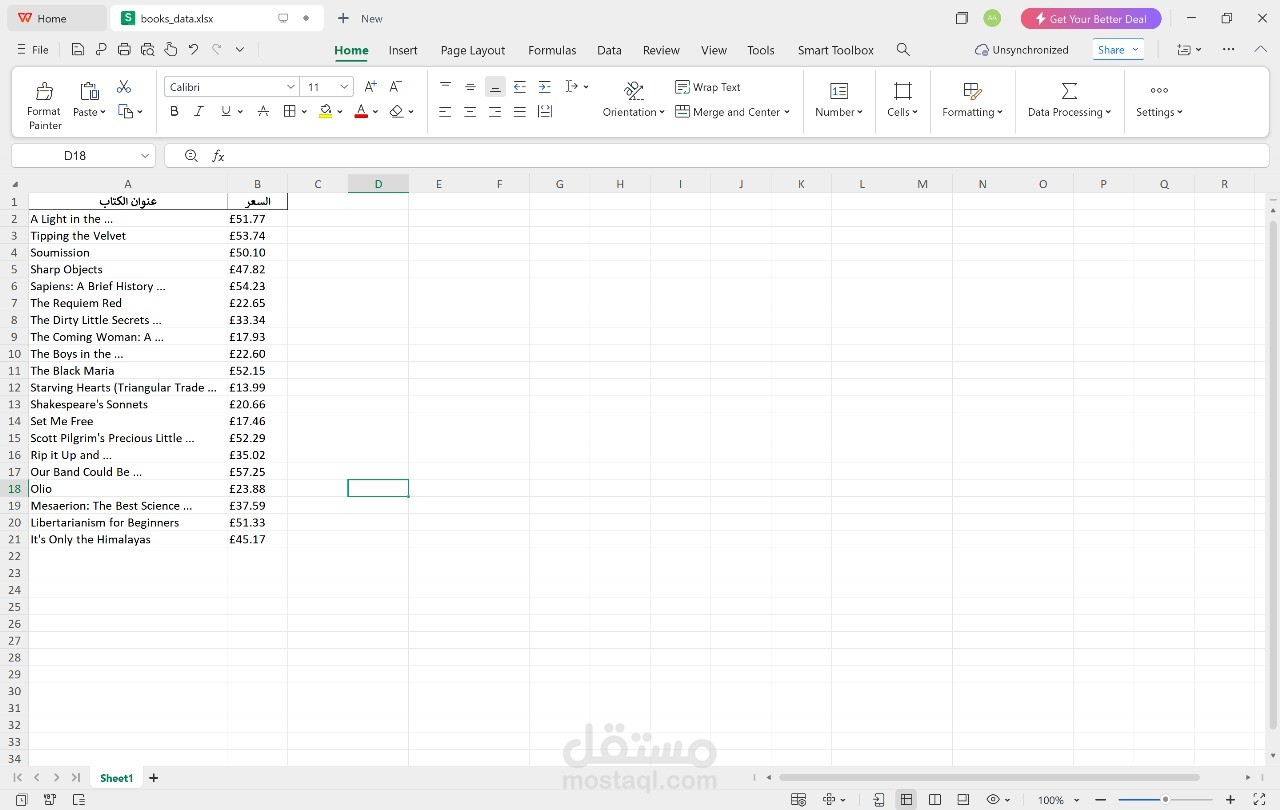Click the Decrease Indent icon
This screenshot has width=1280, height=810.
(520, 87)
